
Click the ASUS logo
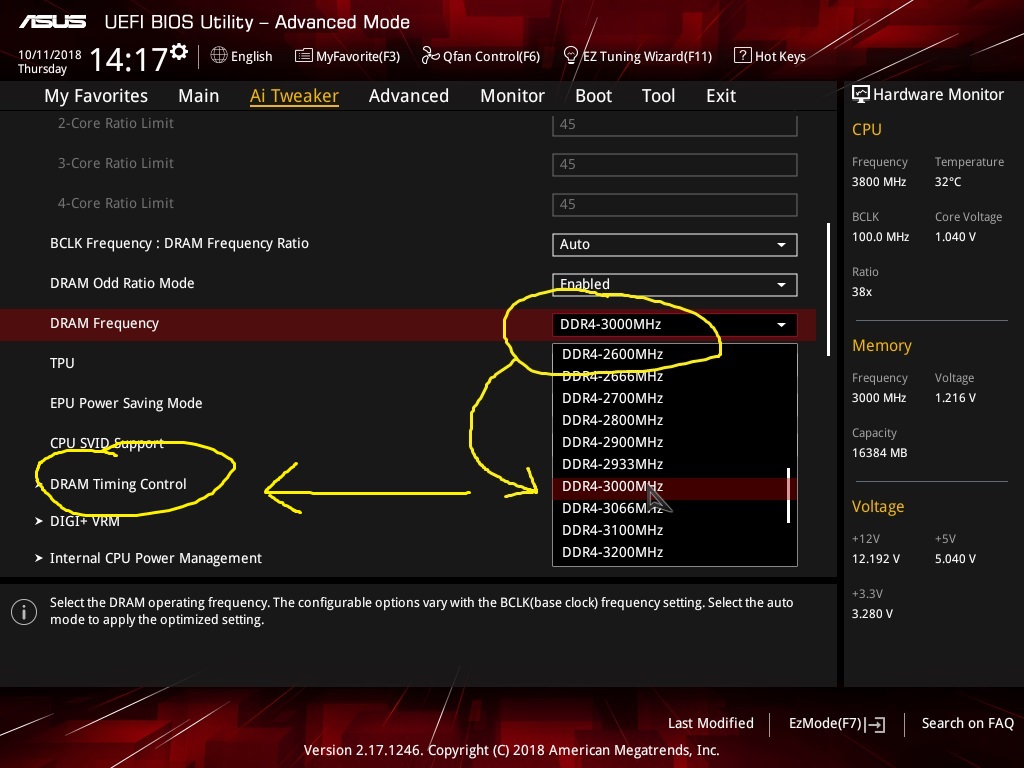pos(52,22)
